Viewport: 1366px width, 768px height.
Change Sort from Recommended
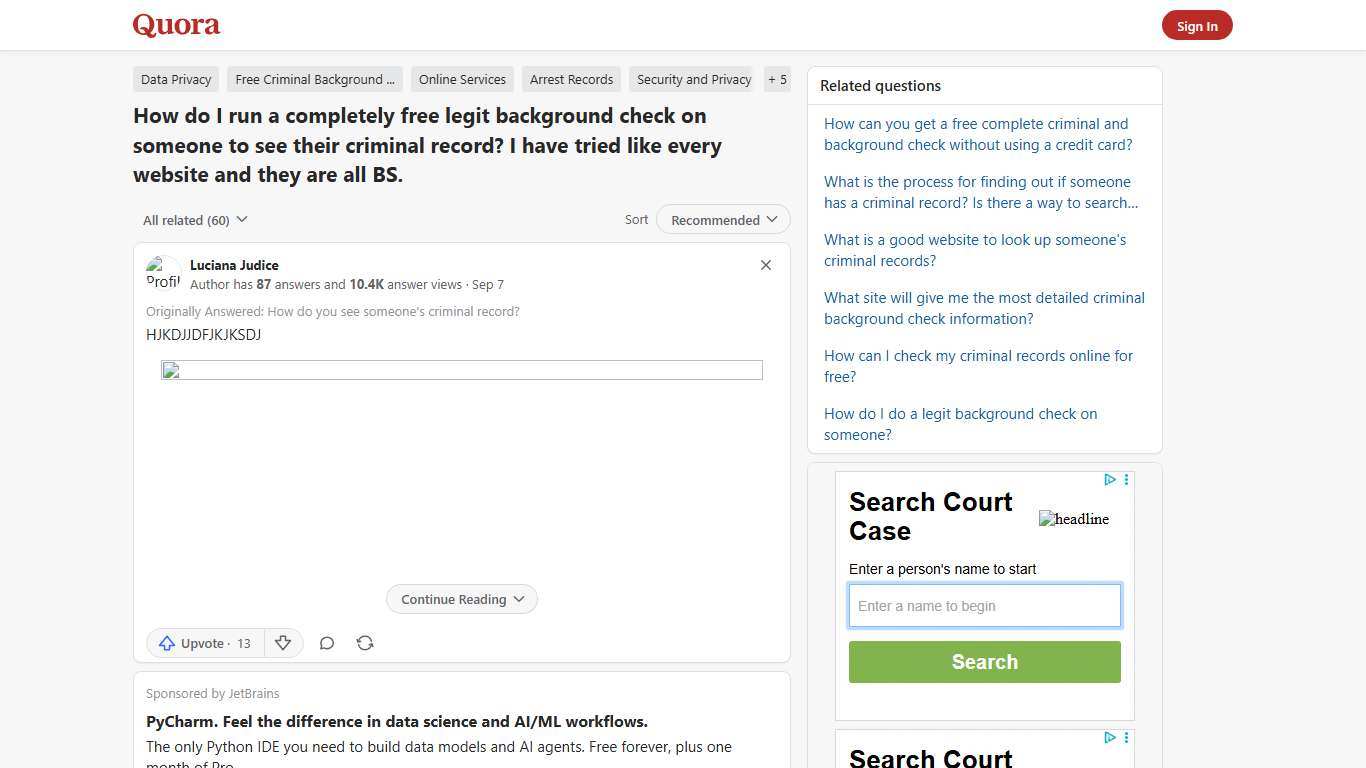pyautogui.click(x=722, y=219)
